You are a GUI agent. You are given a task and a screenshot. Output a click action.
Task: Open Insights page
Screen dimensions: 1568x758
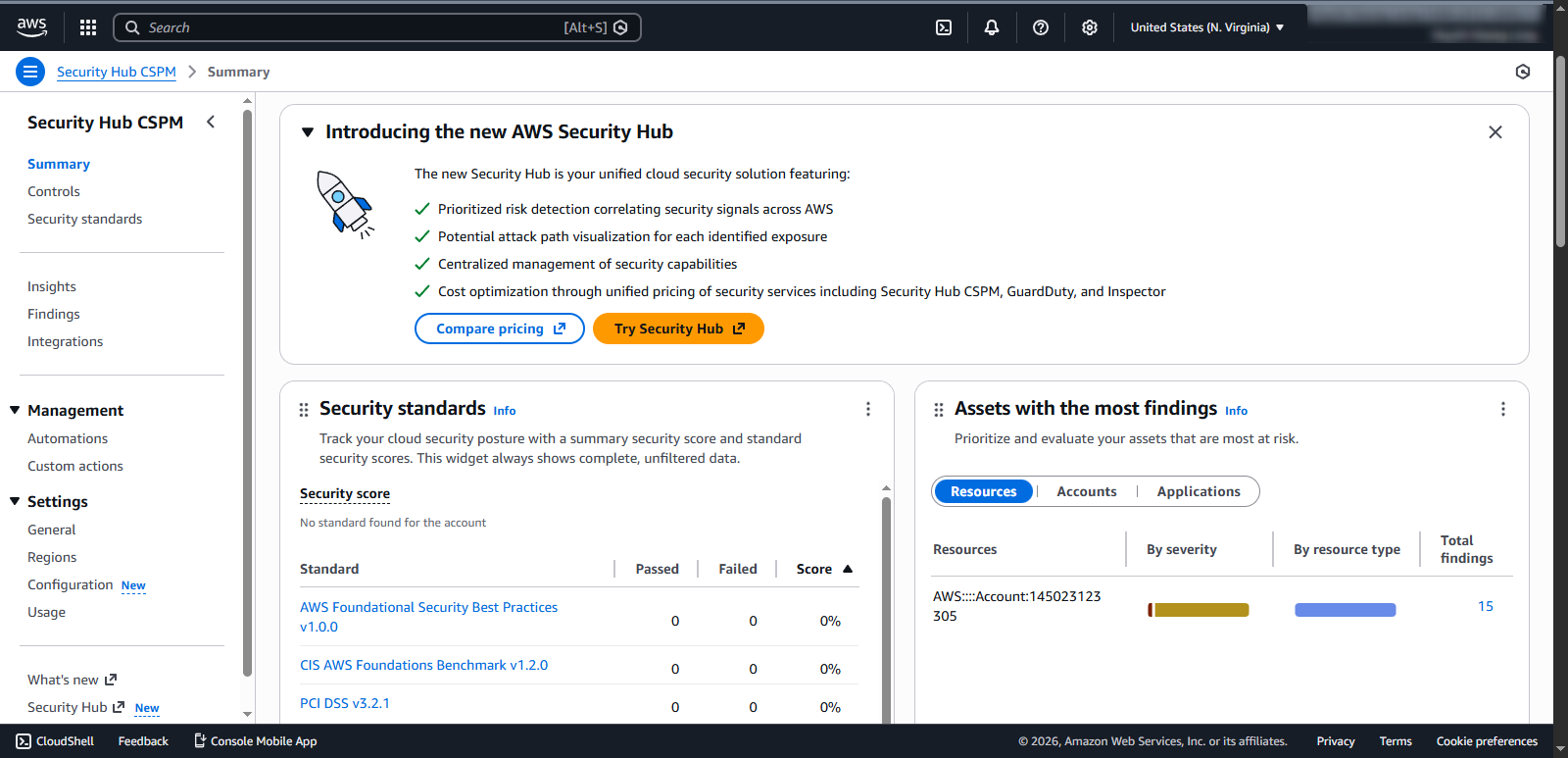coord(52,286)
